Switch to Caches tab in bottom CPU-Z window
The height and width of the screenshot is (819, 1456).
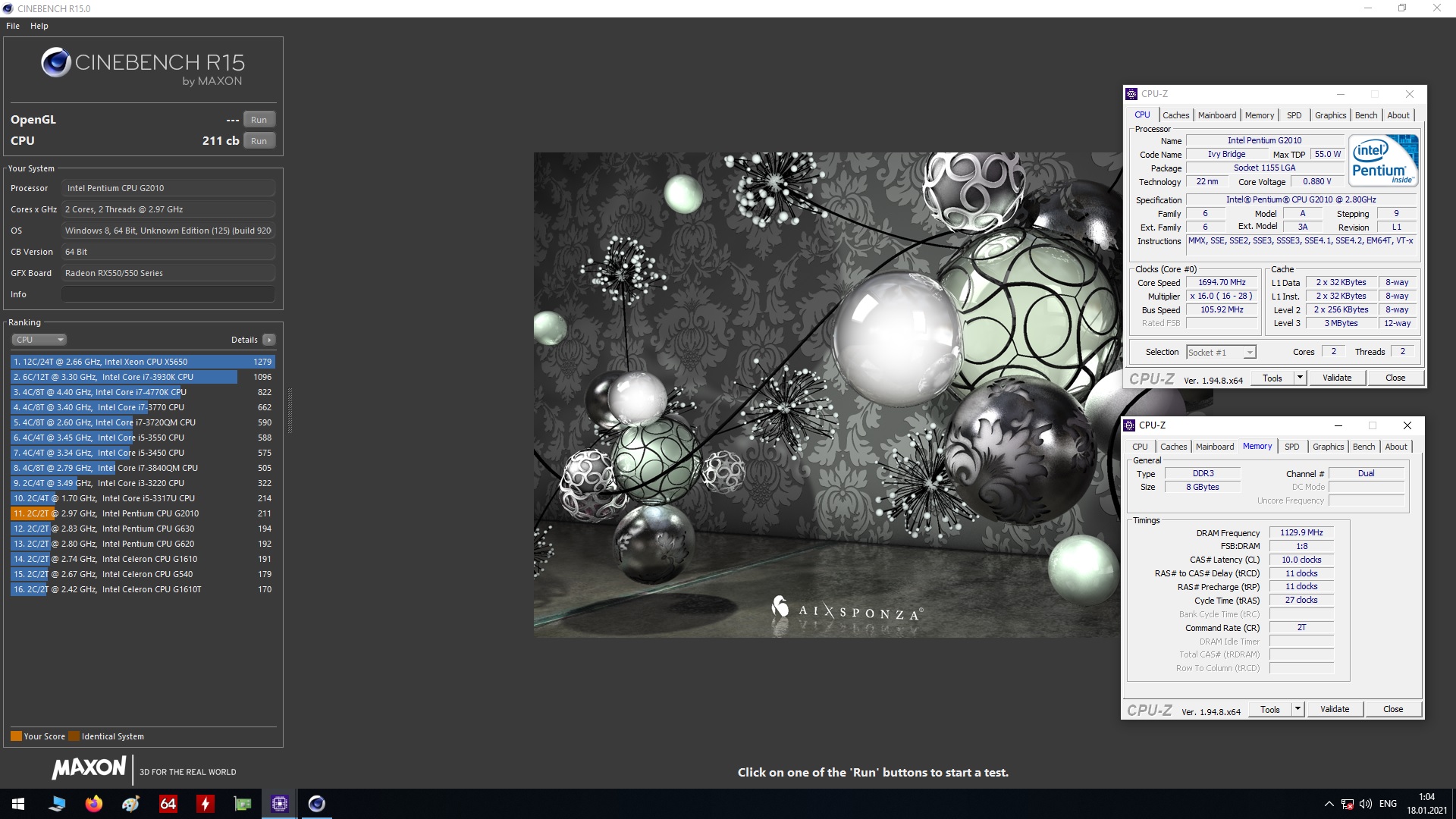pyautogui.click(x=1173, y=447)
